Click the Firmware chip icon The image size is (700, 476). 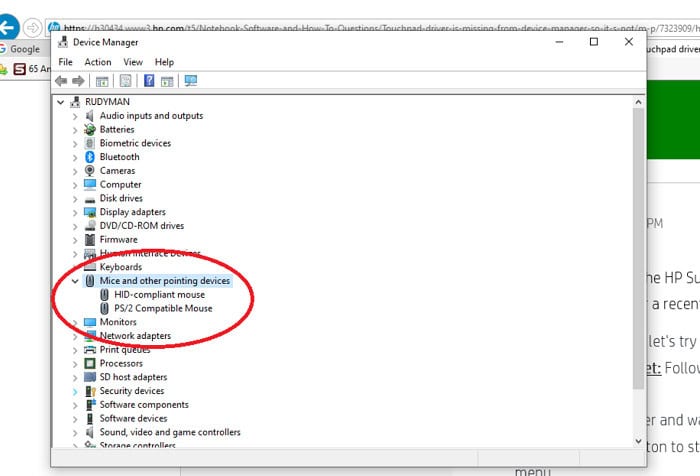pyautogui.click(x=90, y=239)
